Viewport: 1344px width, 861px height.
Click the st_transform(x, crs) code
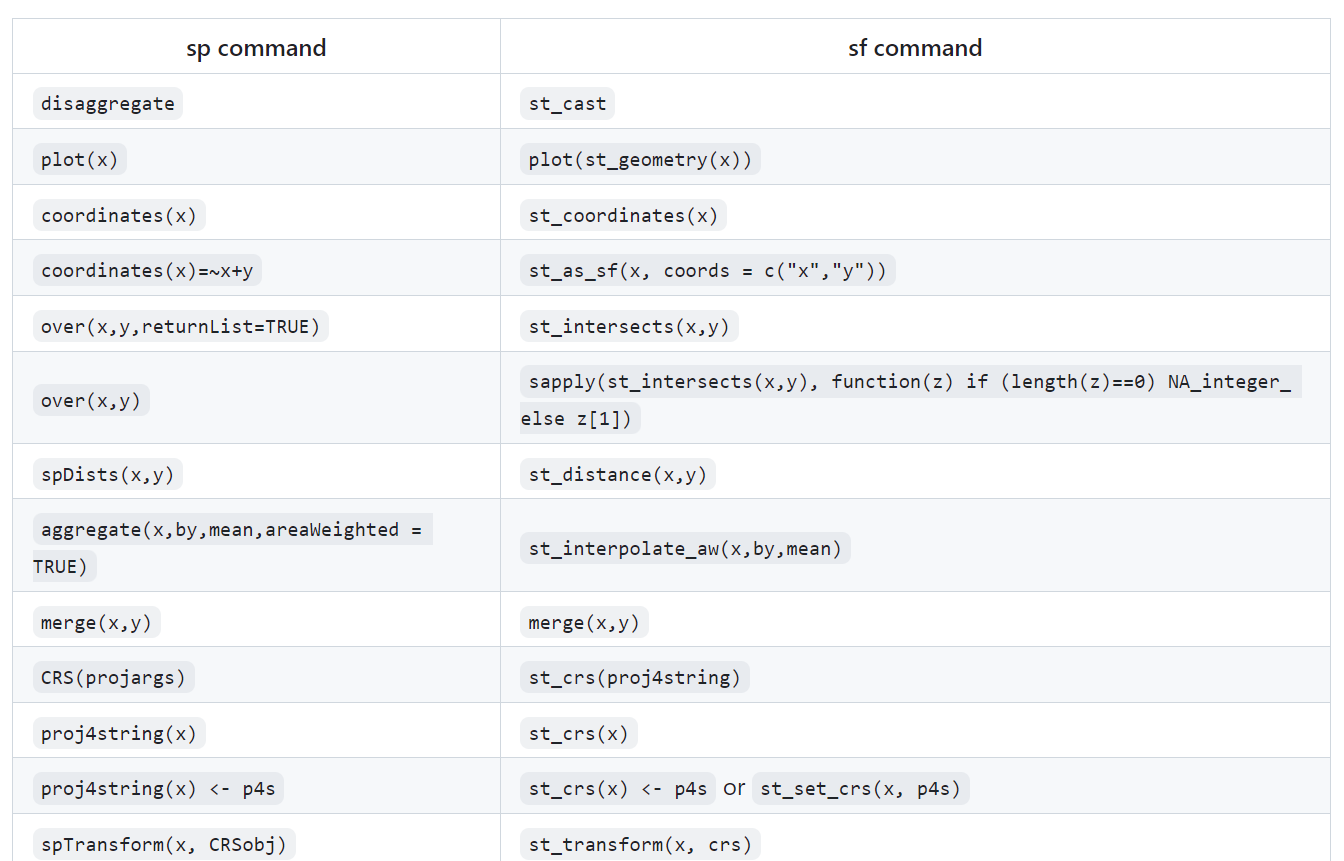(640, 845)
